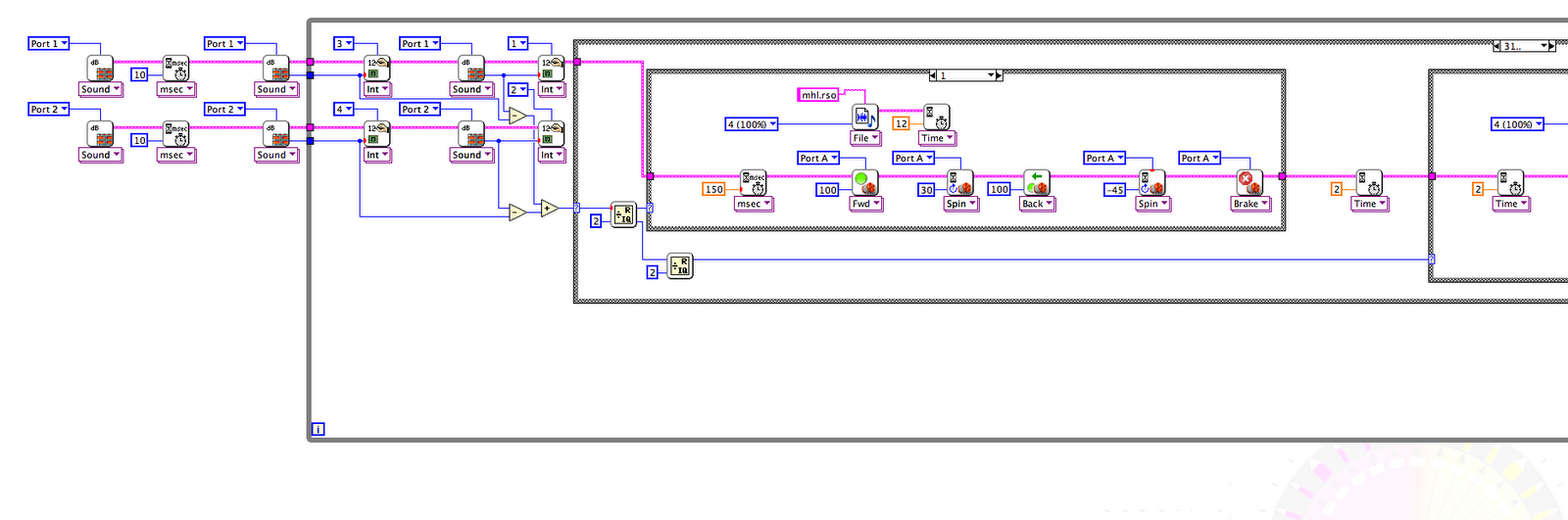The width and height of the screenshot is (1568, 520).
Task: Open the ring constant showing 3
Action: [x=344, y=43]
